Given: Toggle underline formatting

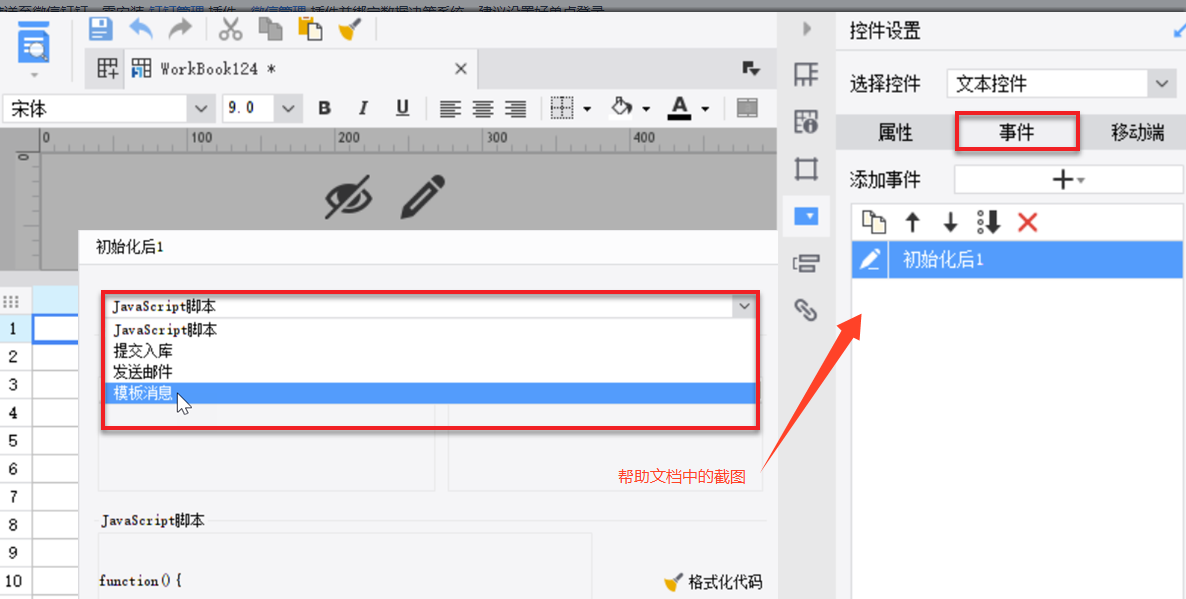Looking at the screenshot, I should click(402, 108).
